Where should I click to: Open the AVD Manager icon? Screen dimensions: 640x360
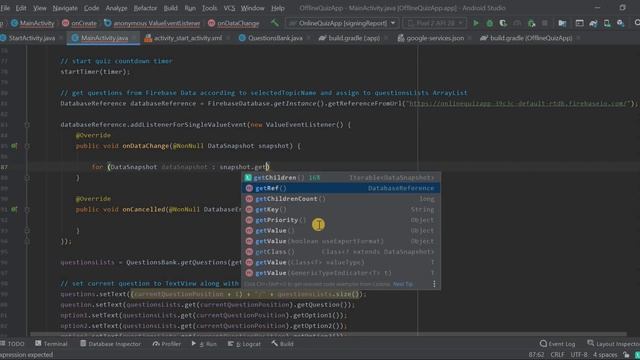click(607, 23)
